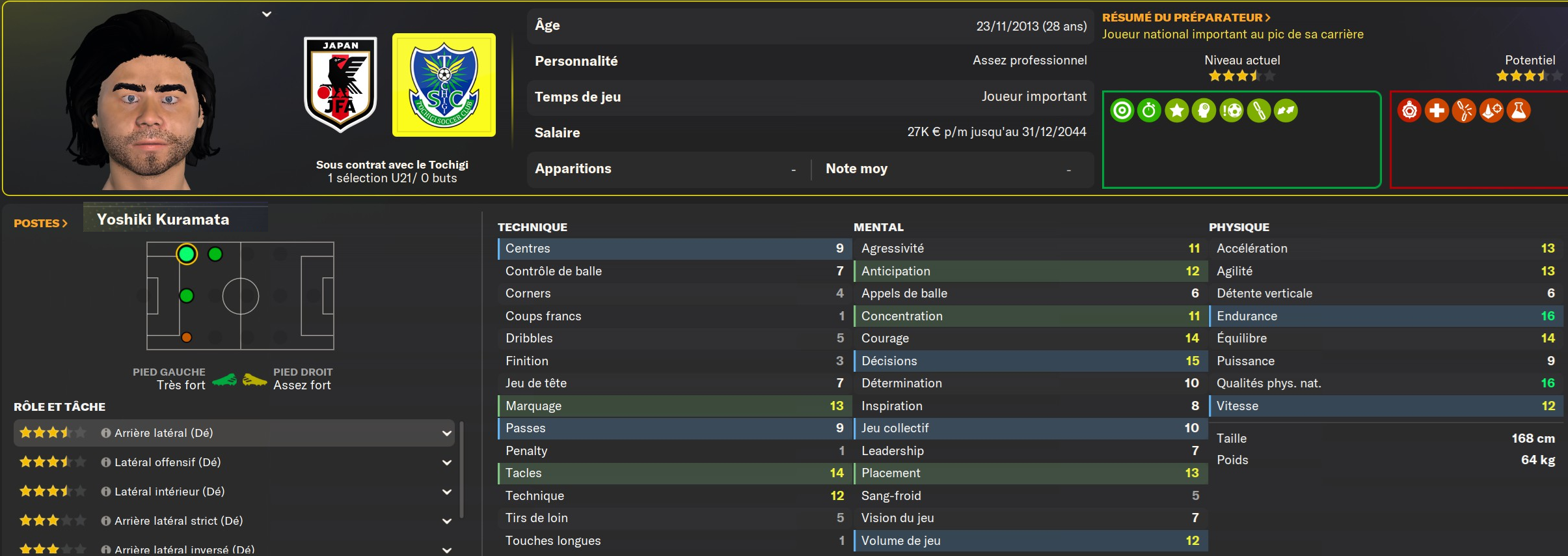
Task: Click the orange flask weakness icon
Action: click(x=1519, y=111)
